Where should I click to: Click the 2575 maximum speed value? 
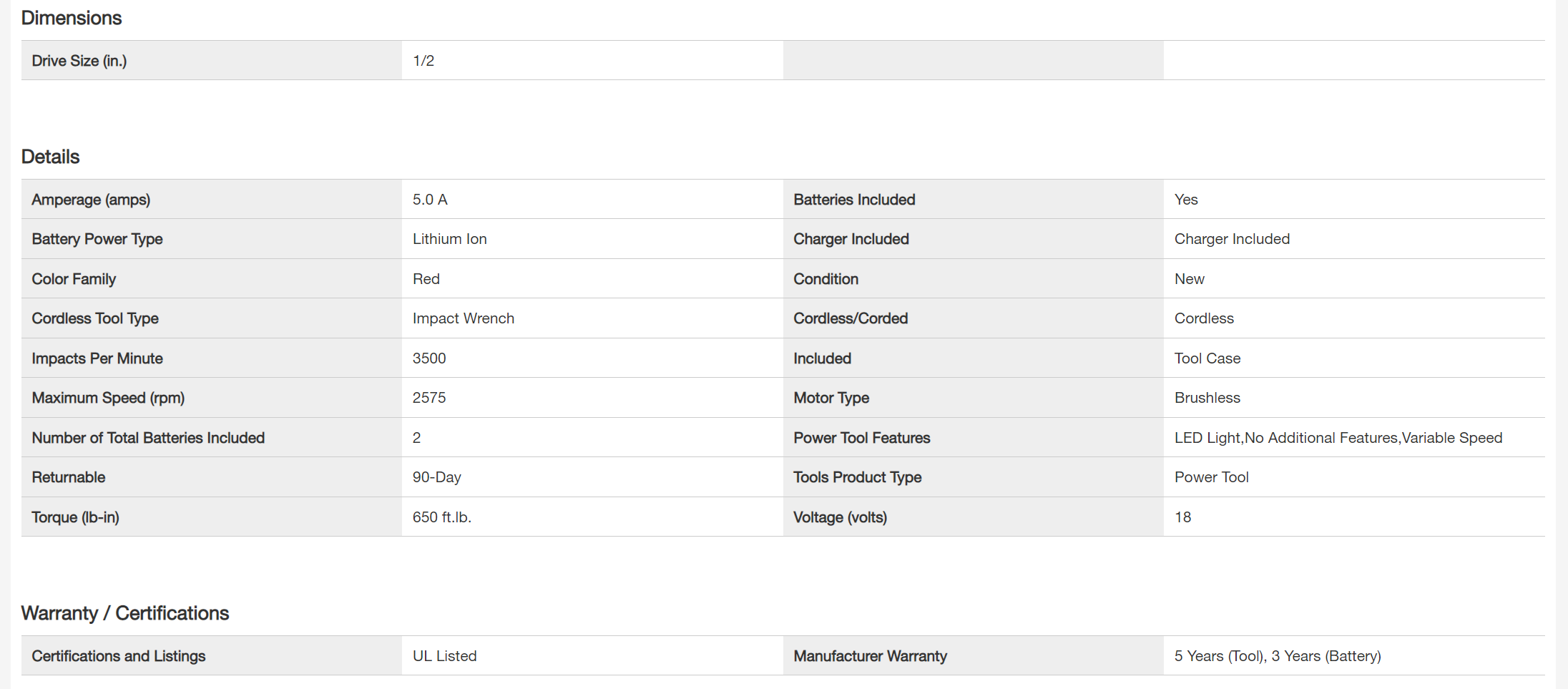[x=429, y=398]
